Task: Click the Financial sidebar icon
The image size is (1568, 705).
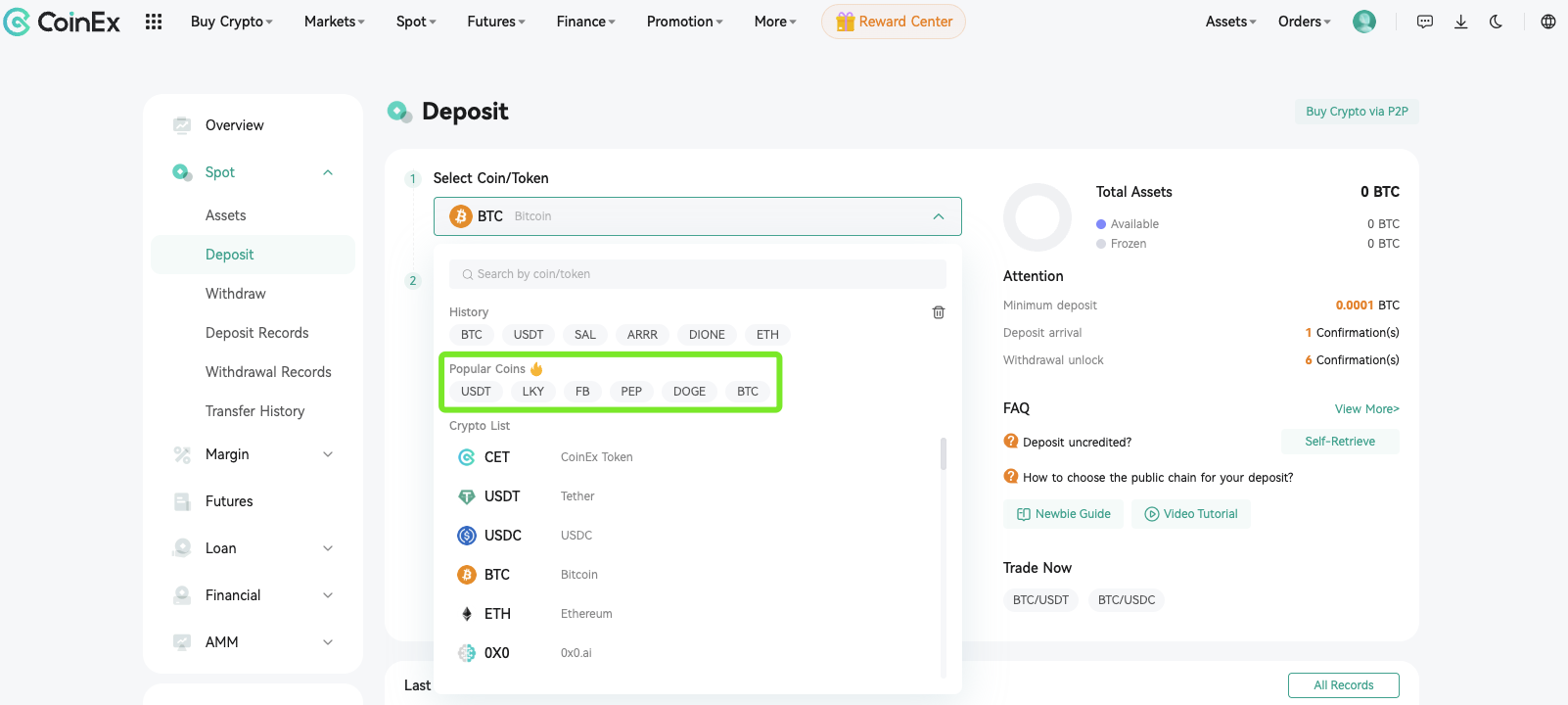Action: click(x=182, y=595)
